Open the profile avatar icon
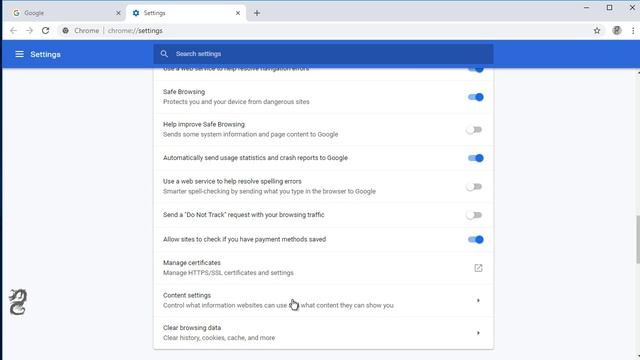The height and width of the screenshot is (360, 640). (x=617, y=31)
